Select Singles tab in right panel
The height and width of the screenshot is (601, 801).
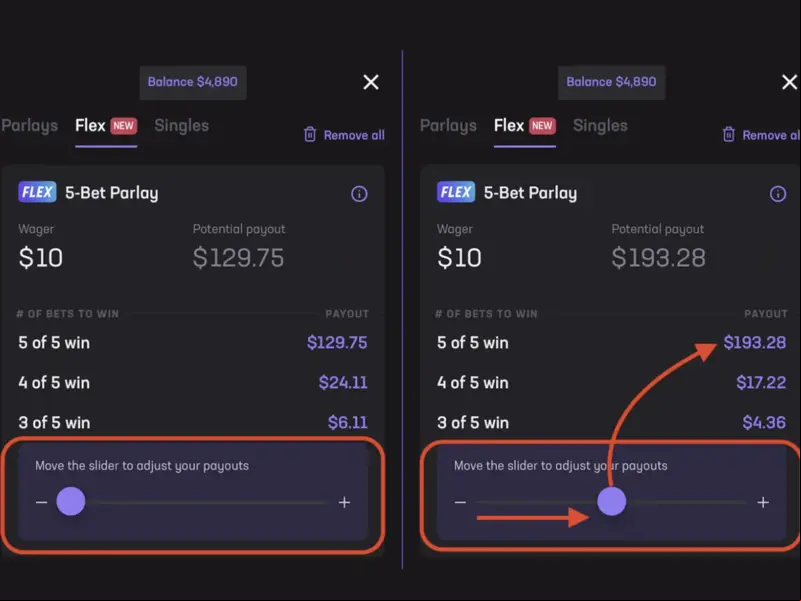pyautogui.click(x=600, y=126)
